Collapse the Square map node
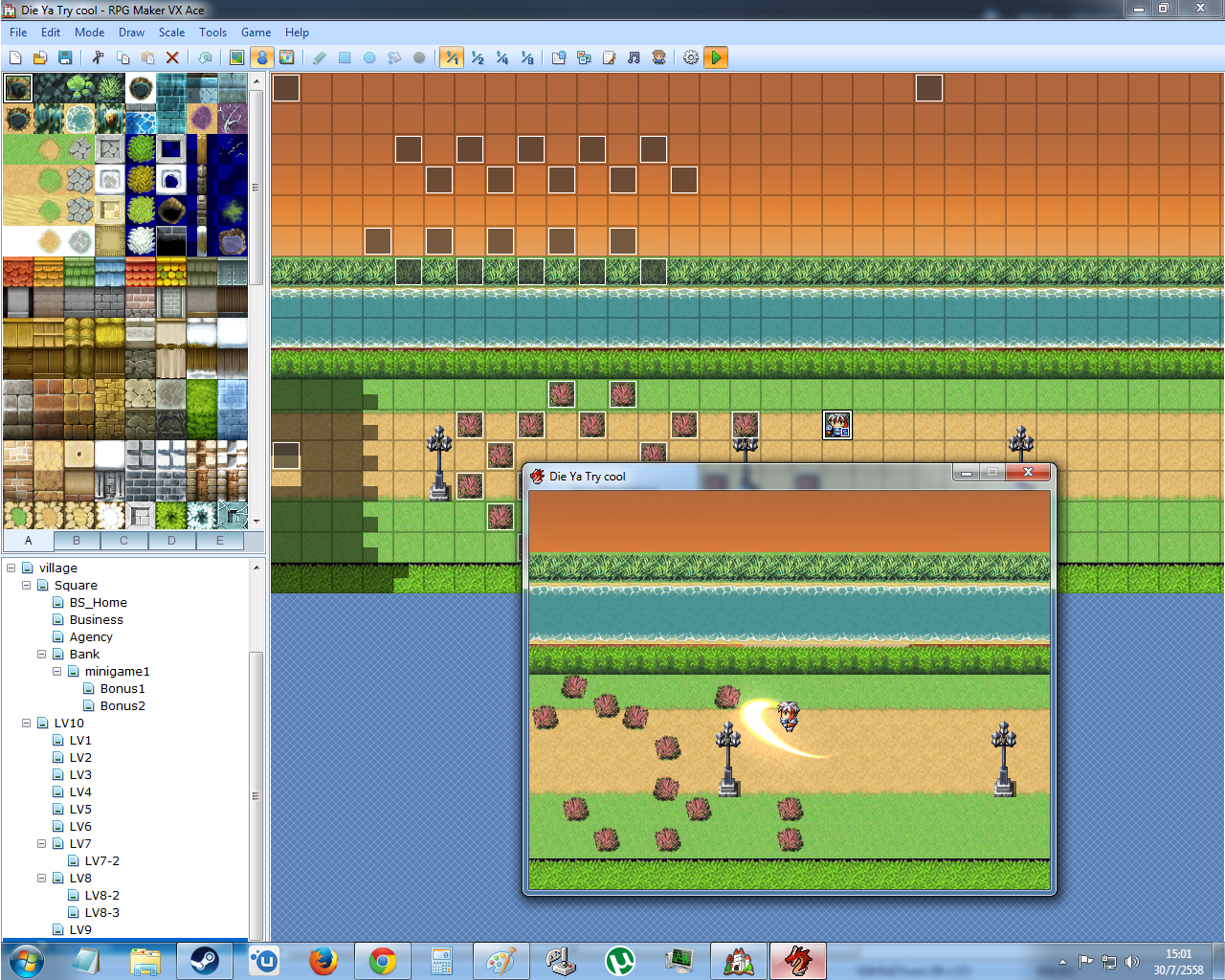Image resolution: width=1225 pixels, height=980 pixels. pos(27,585)
